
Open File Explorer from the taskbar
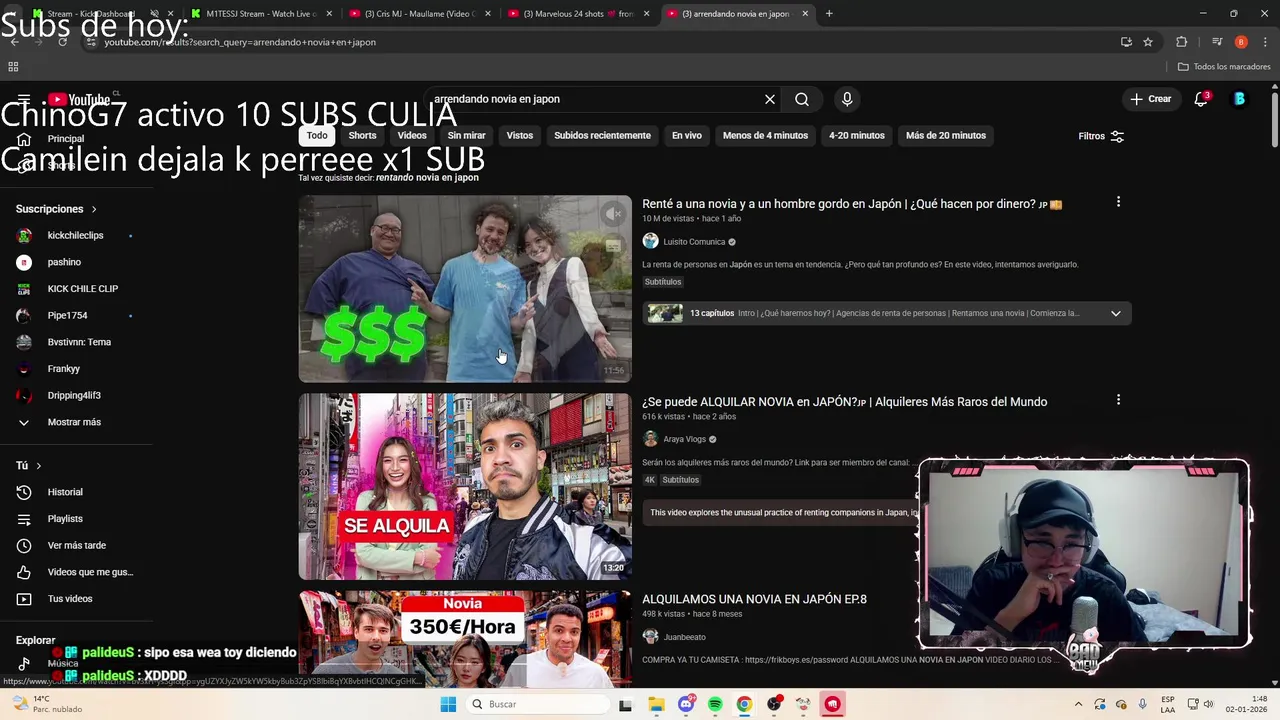pyautogui.click(x=656, y=704)
